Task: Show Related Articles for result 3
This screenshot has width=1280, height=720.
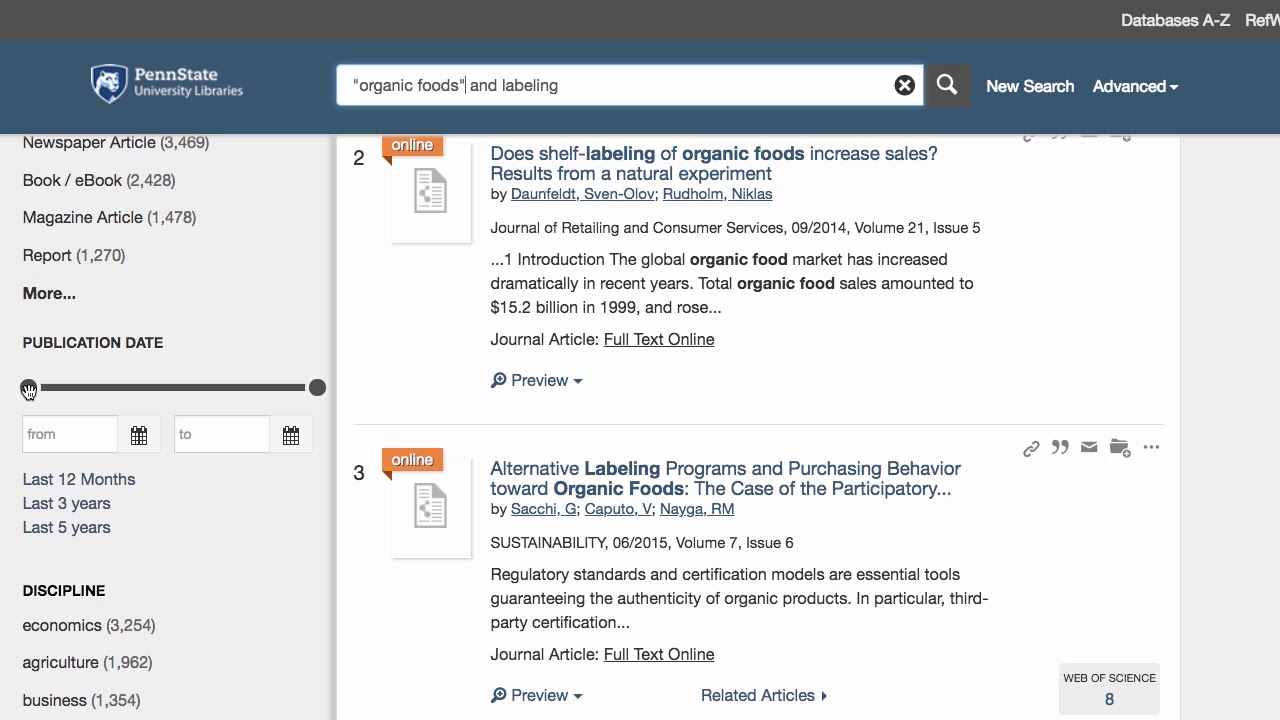Action: click(x=764, y=695)
